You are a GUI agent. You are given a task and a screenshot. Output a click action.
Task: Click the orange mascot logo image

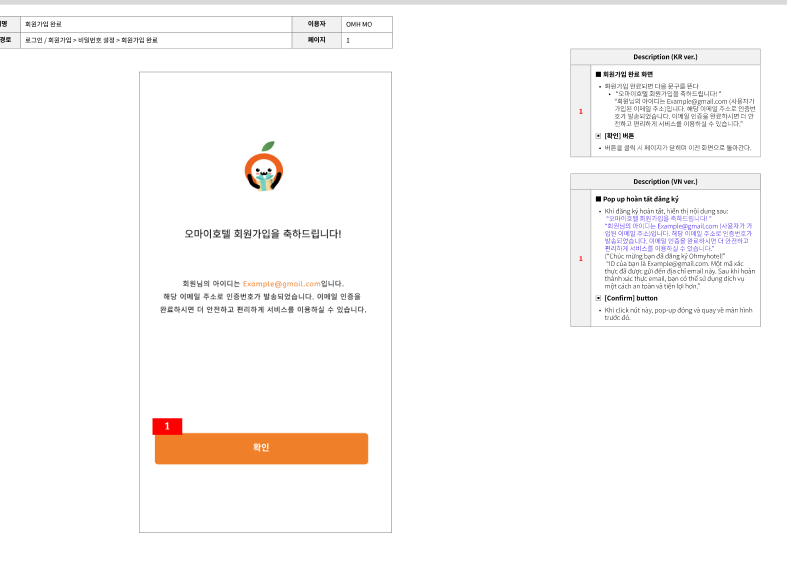[x=264, y=167]
